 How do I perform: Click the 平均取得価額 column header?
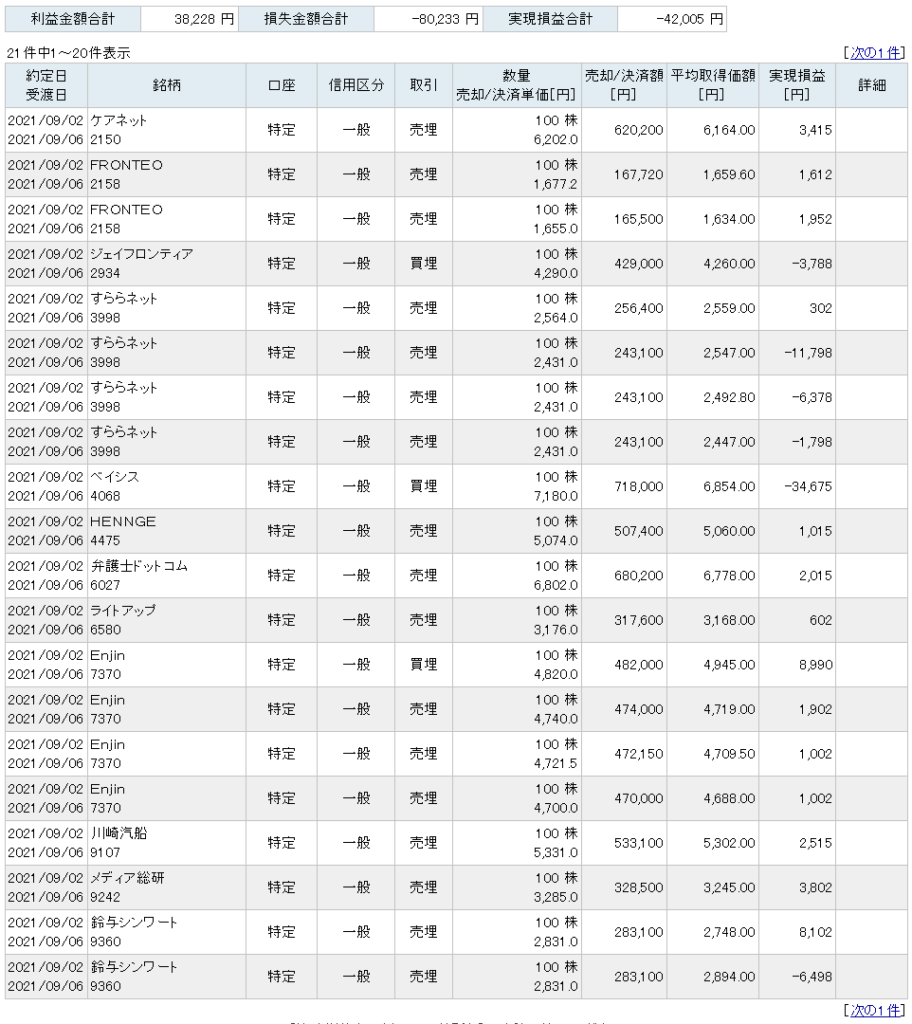pyautogui.click(x=713, y=86)
